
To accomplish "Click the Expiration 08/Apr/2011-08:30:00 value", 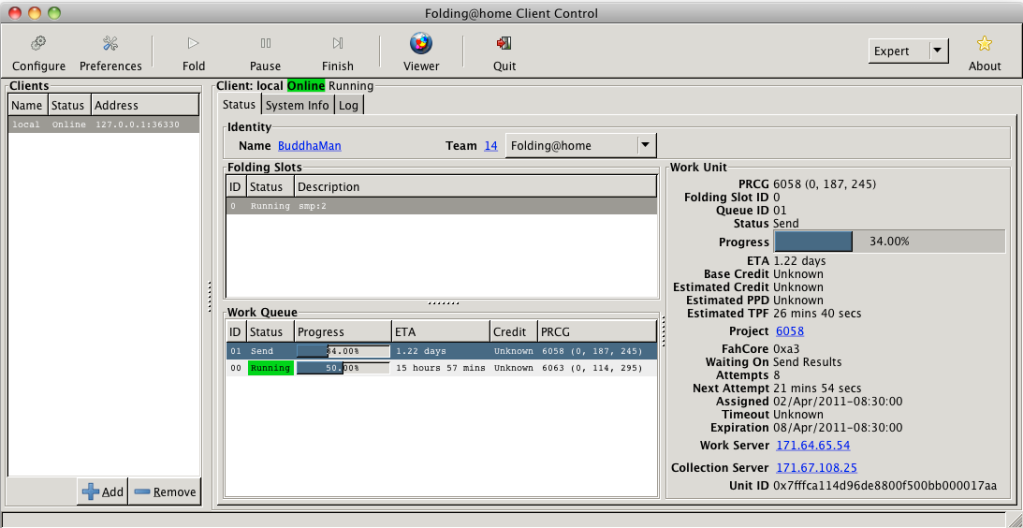I will coord(838,427).
